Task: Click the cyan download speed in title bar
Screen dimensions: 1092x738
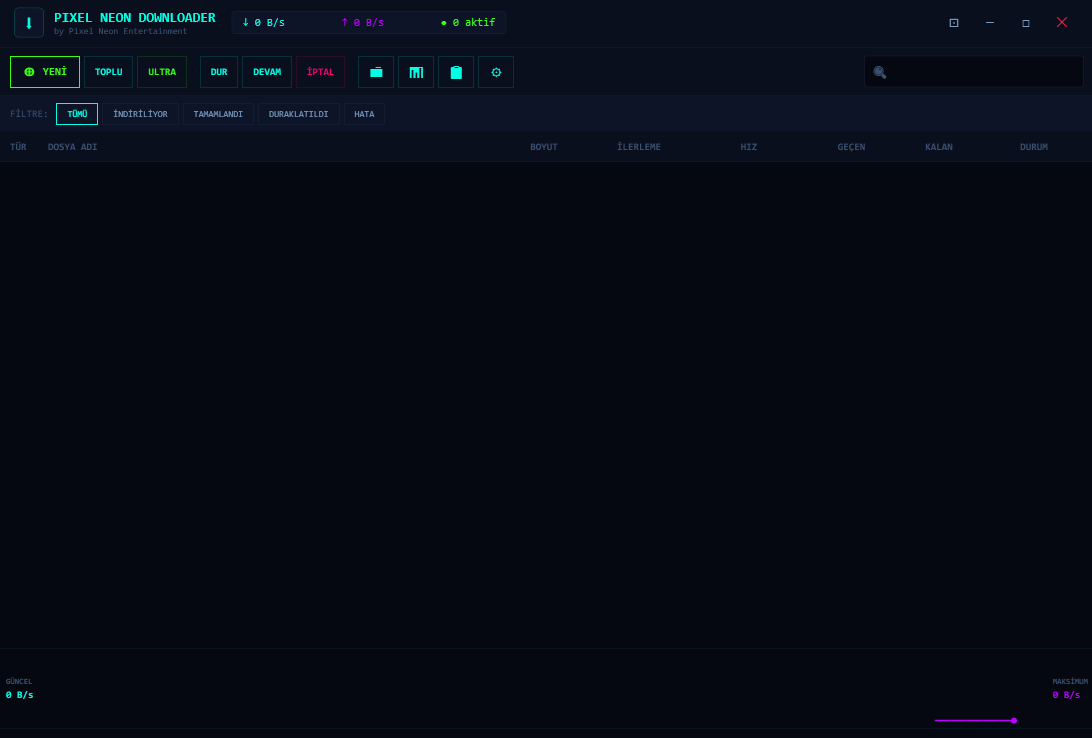Action: click(263, 22)
